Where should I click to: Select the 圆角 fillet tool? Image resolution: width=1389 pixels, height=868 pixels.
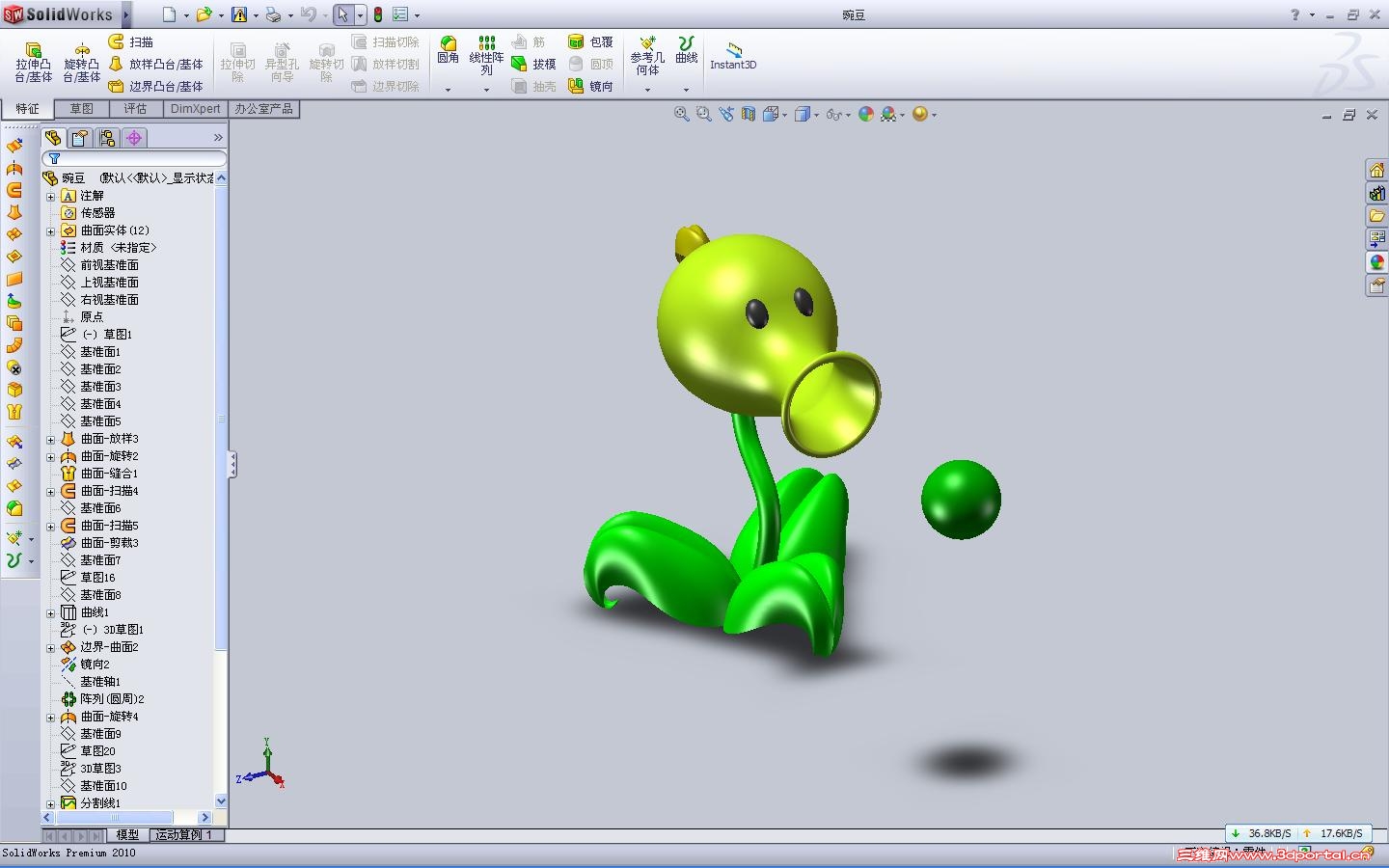[x=448, y=50]
